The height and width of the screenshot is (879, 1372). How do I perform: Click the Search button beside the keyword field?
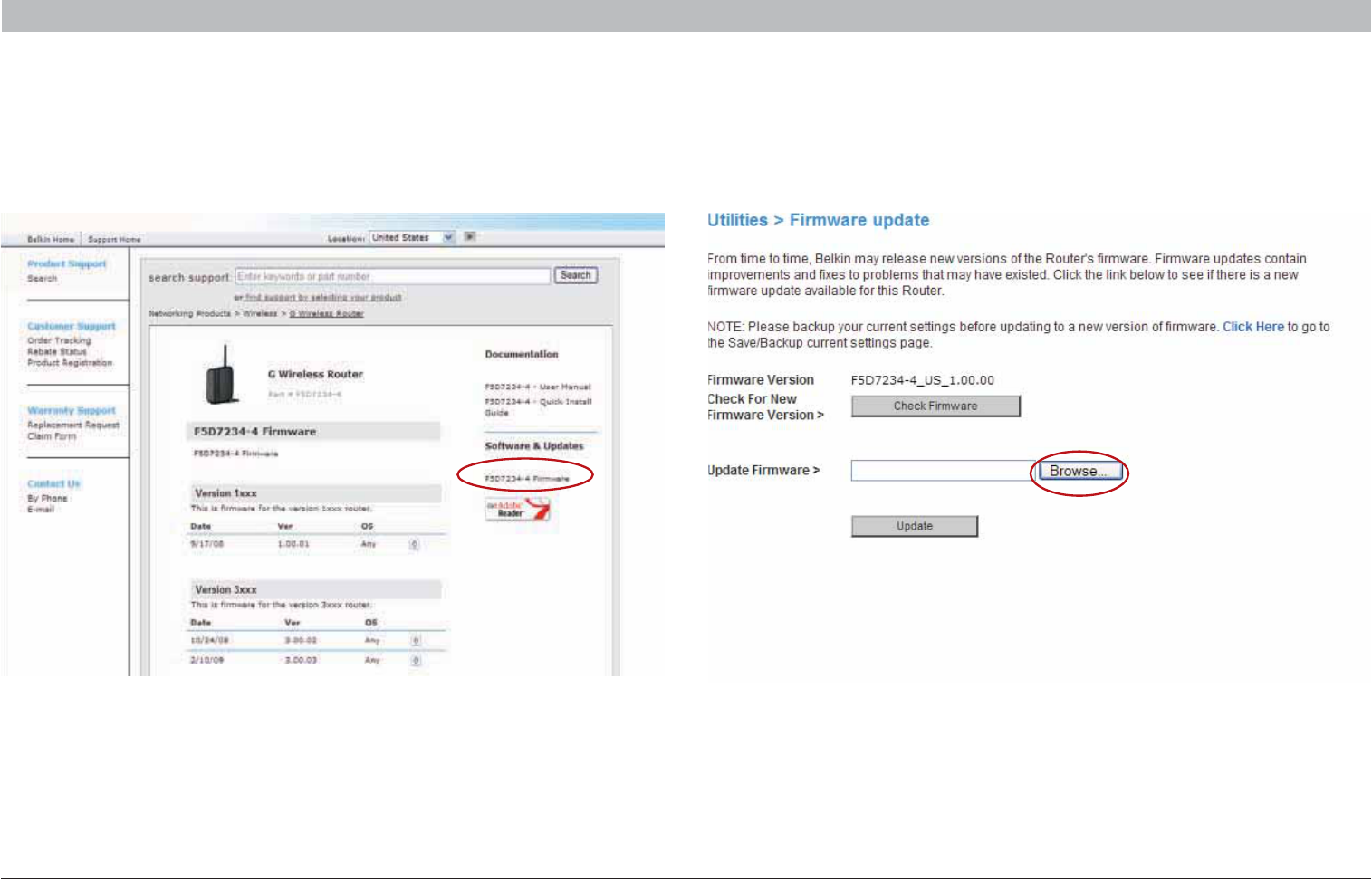[576, 275]
